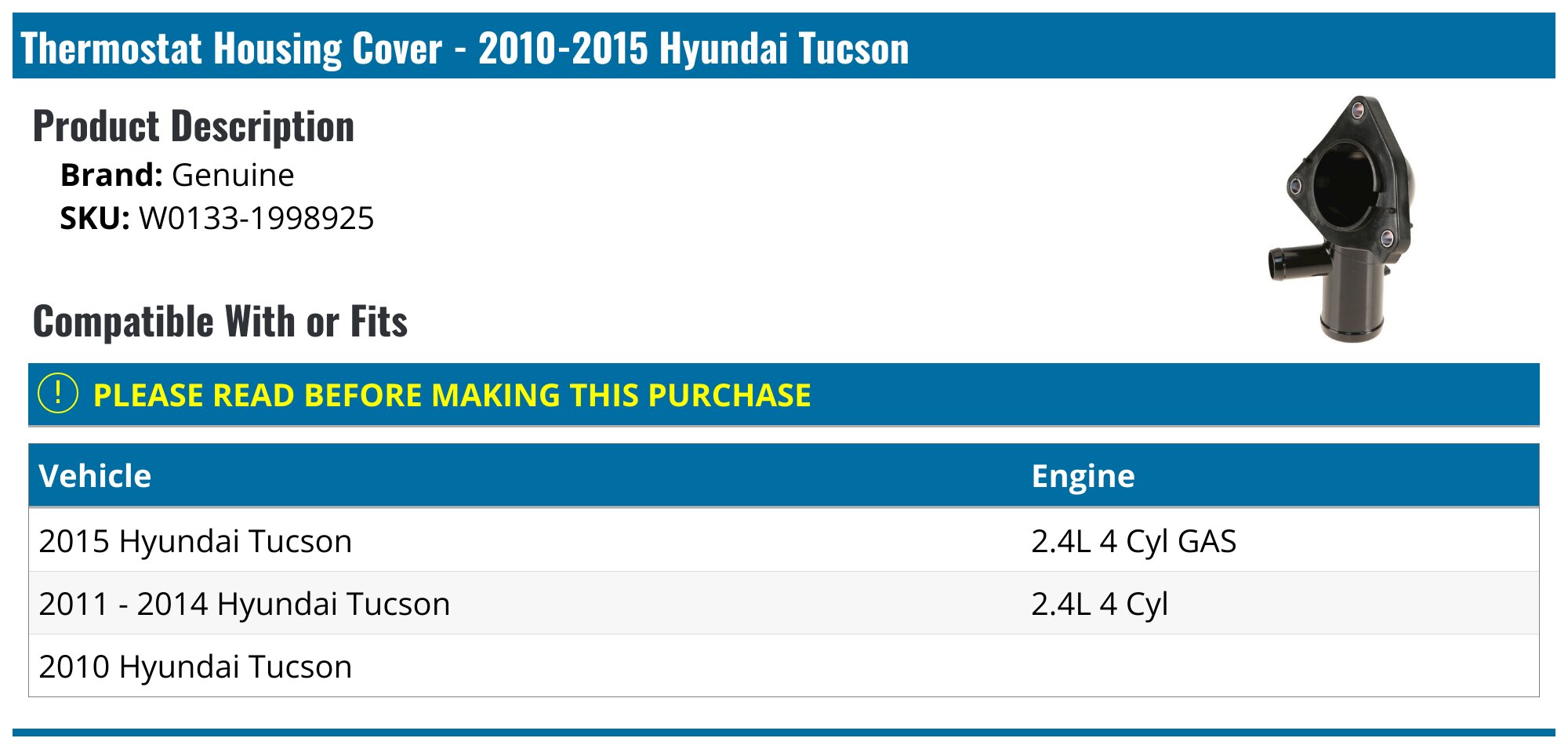
Task: Click the Genuine brand name
Action: 233,175
